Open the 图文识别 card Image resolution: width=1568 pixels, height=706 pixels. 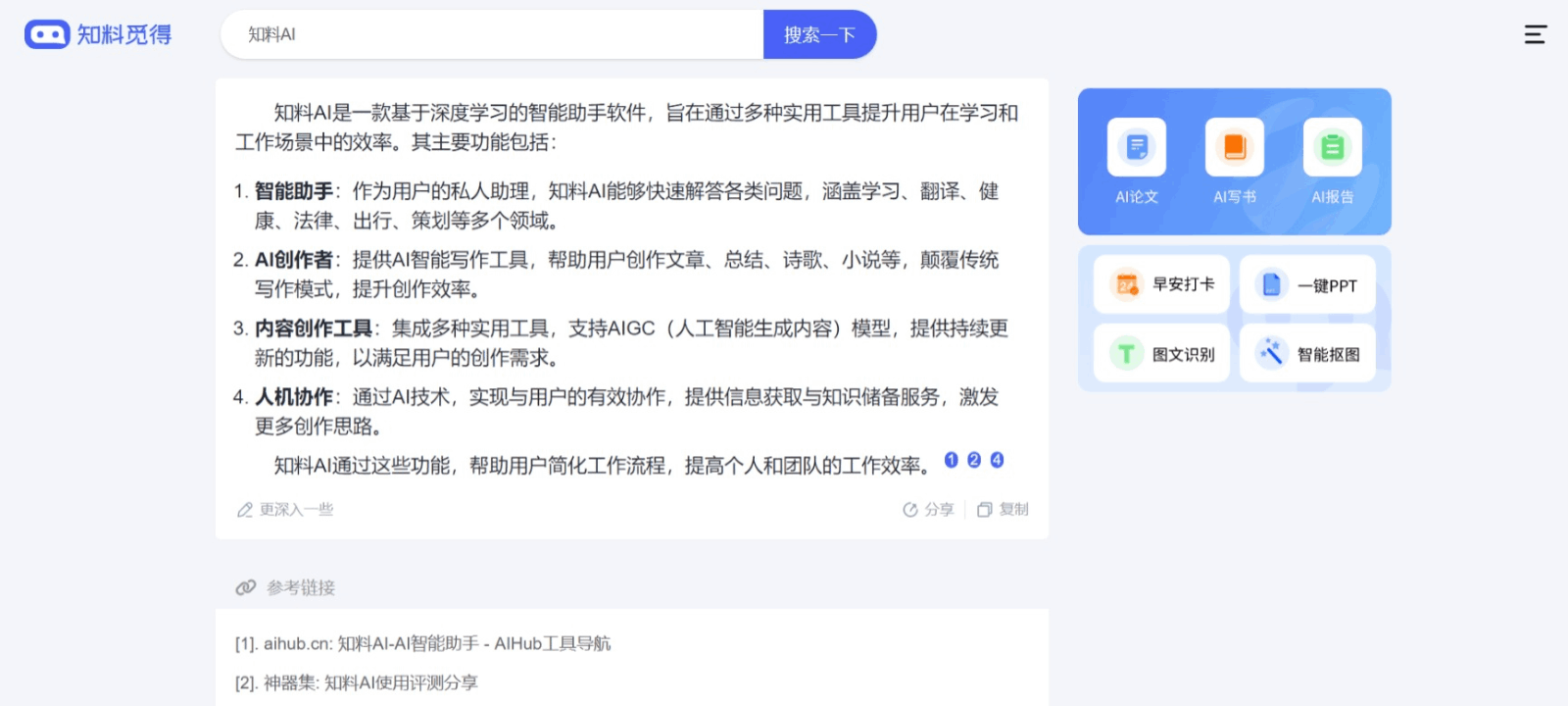[x=1161, y=353]
